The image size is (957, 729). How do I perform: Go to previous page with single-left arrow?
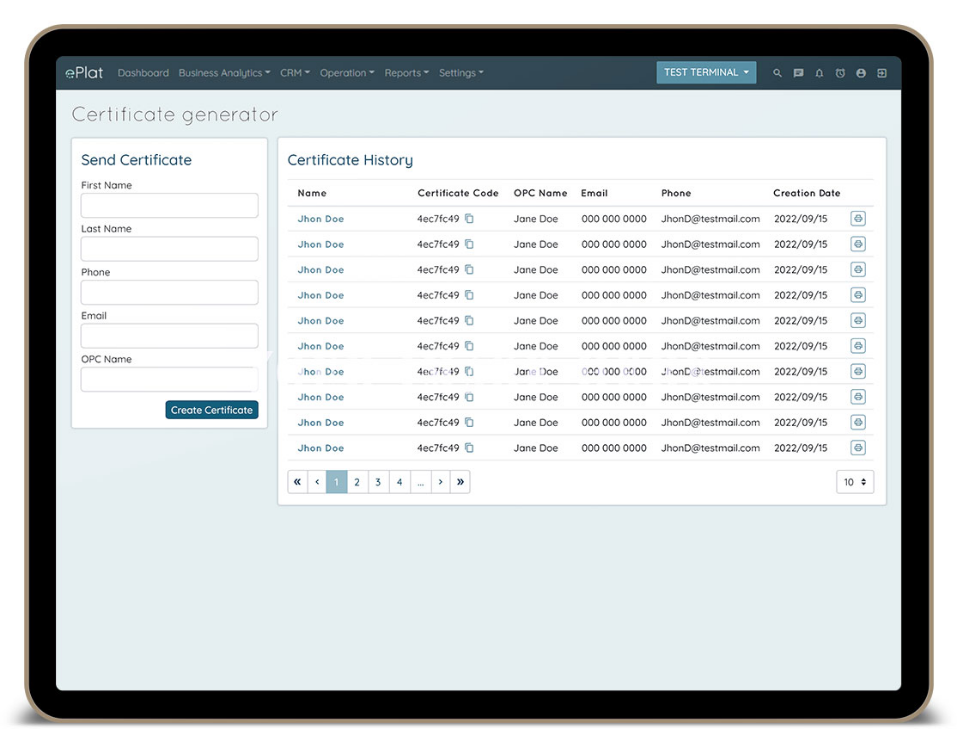(x=317, y=482)
